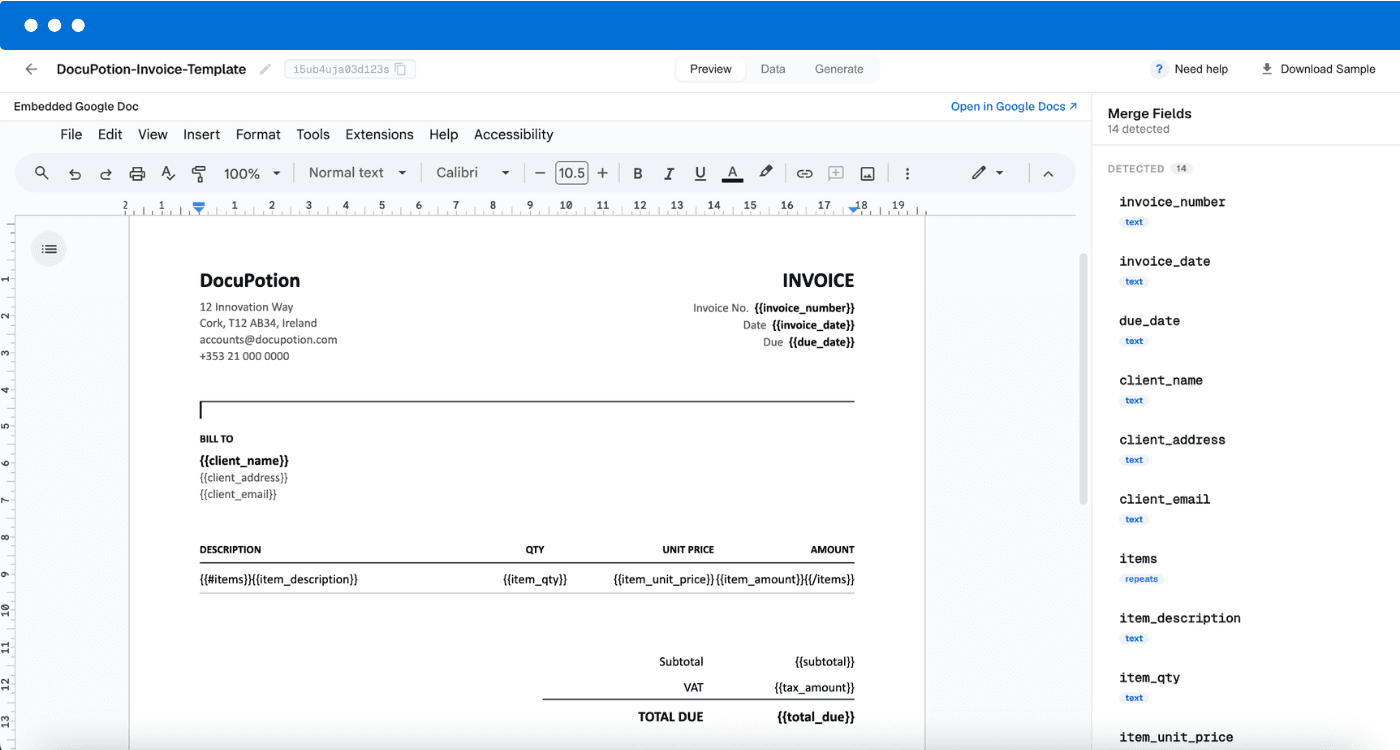
Task: Insert an image
Action: [x=867, y=173]
